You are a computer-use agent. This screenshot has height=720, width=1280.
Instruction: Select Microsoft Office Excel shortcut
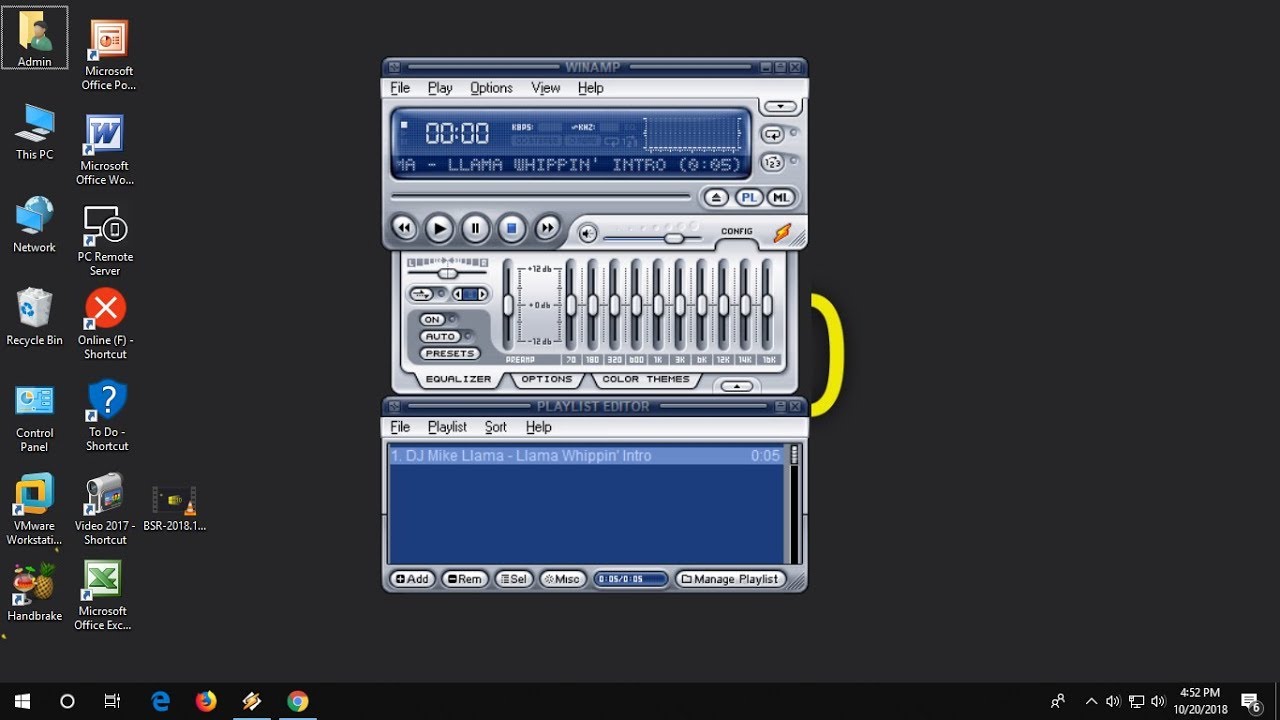tap(103, 596)
